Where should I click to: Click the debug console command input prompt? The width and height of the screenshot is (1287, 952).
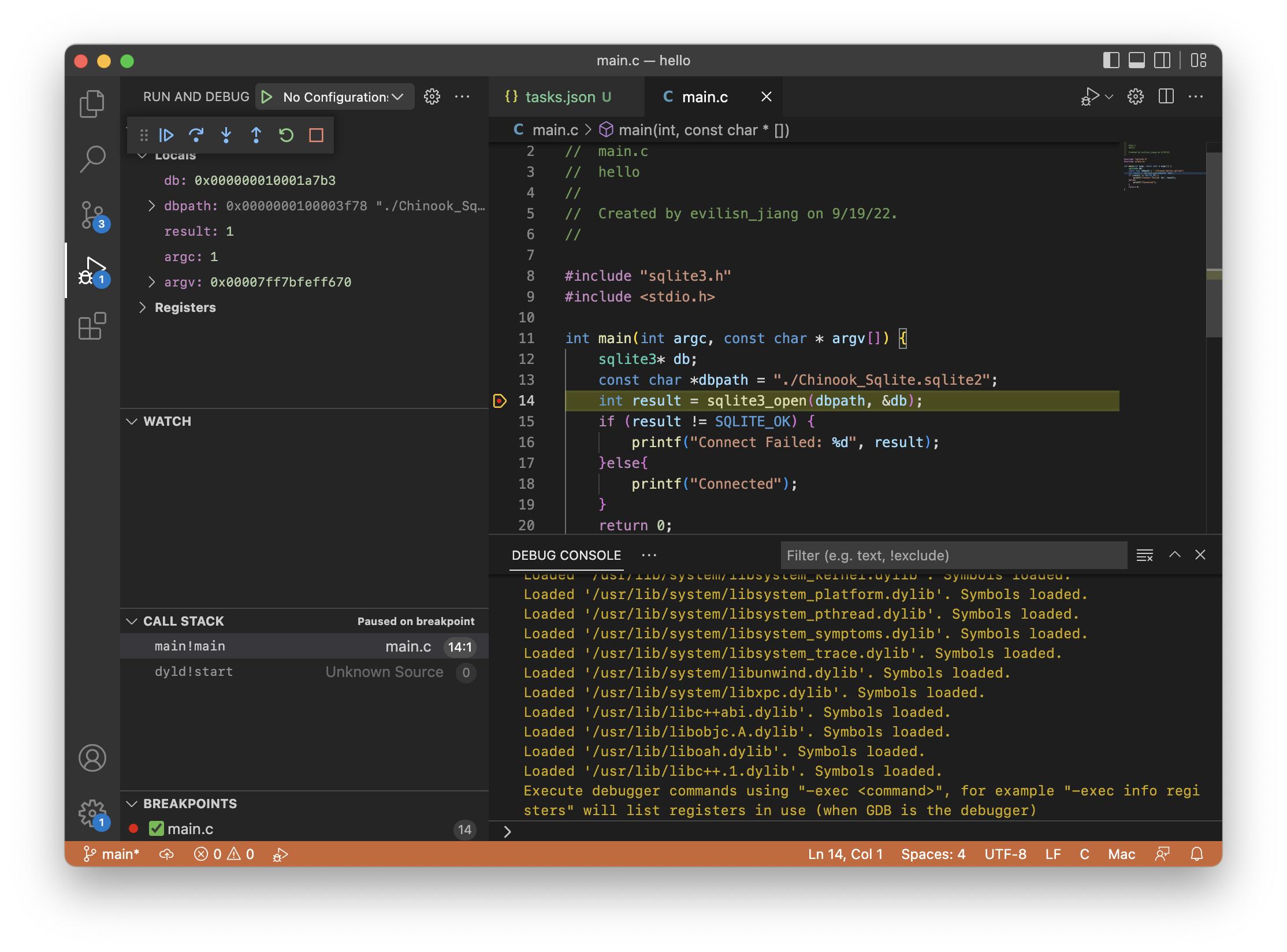(x=855, y=831)
